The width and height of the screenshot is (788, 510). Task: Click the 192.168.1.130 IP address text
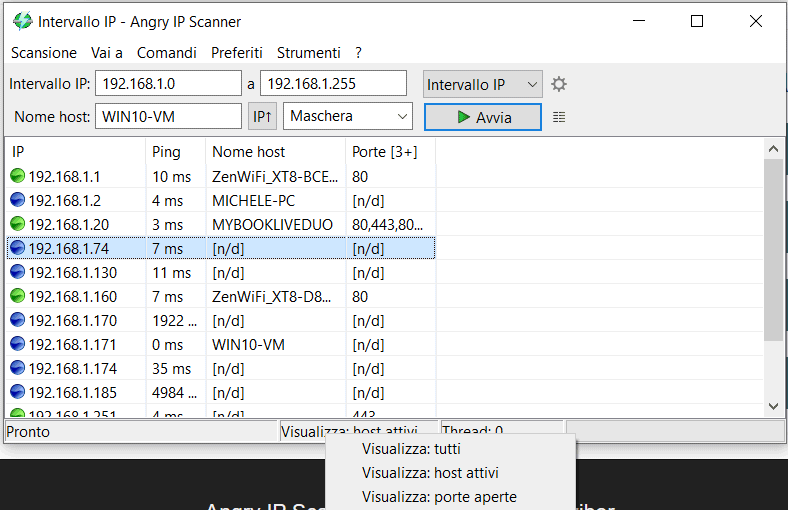[x=73, y=273]
